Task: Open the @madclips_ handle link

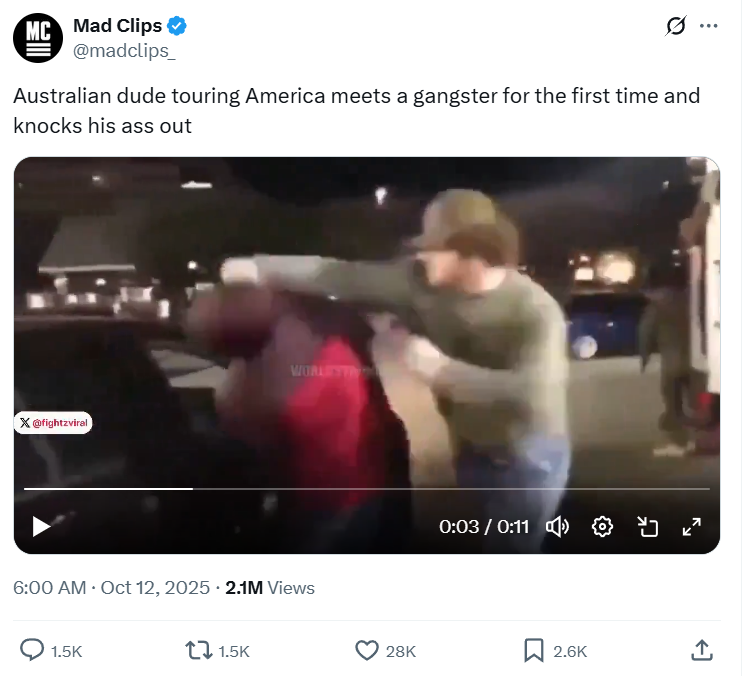Action: point(125,51)
